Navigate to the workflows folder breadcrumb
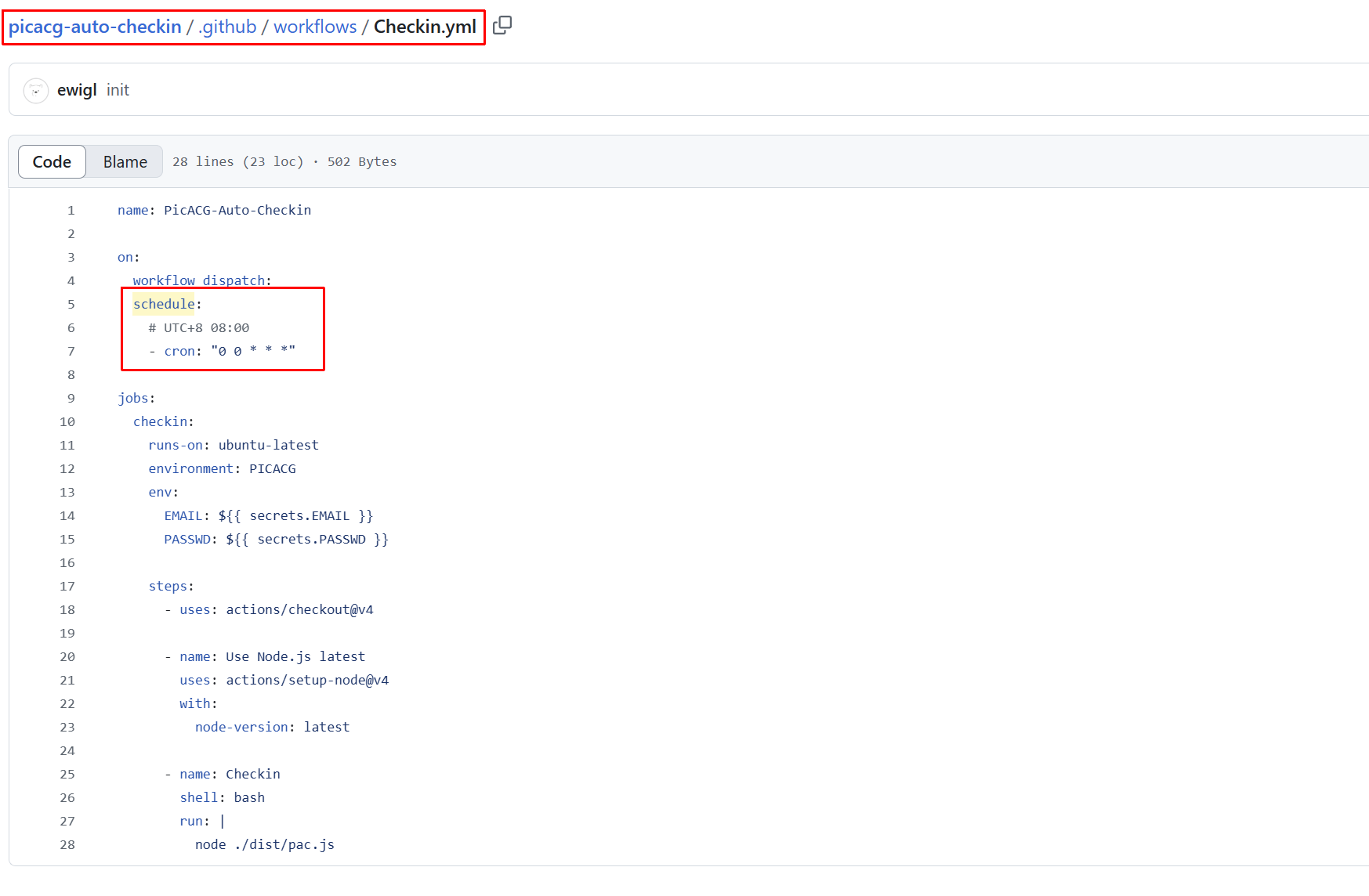This screenshot has height=896, width=1369. pyautogui.click(x=315, y=27)
